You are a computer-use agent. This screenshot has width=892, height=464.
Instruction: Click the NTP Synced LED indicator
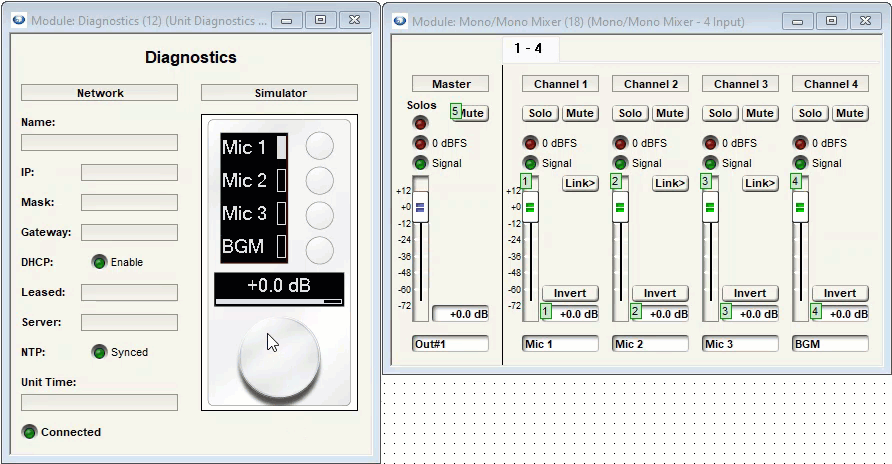coord(99,352)
